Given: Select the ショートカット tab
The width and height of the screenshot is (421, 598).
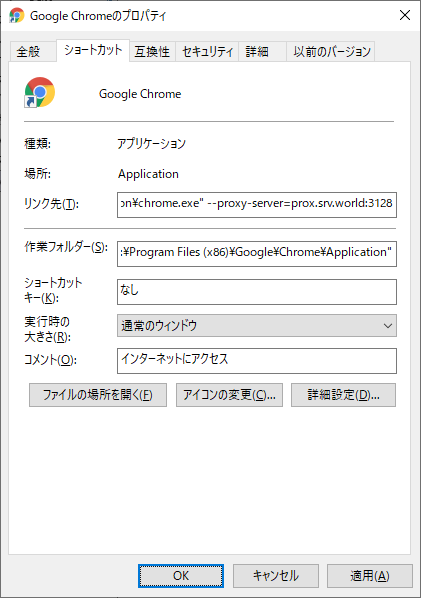Looking at the screenshot, I should click(x=93, y=50).
